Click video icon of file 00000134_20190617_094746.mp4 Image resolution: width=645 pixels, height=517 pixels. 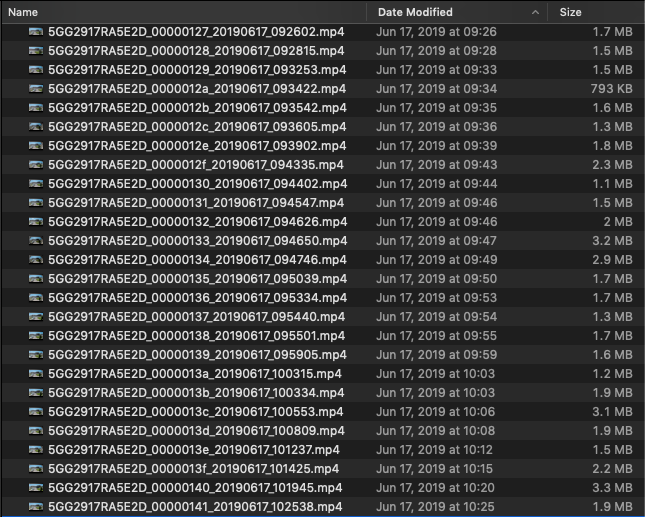36,260
